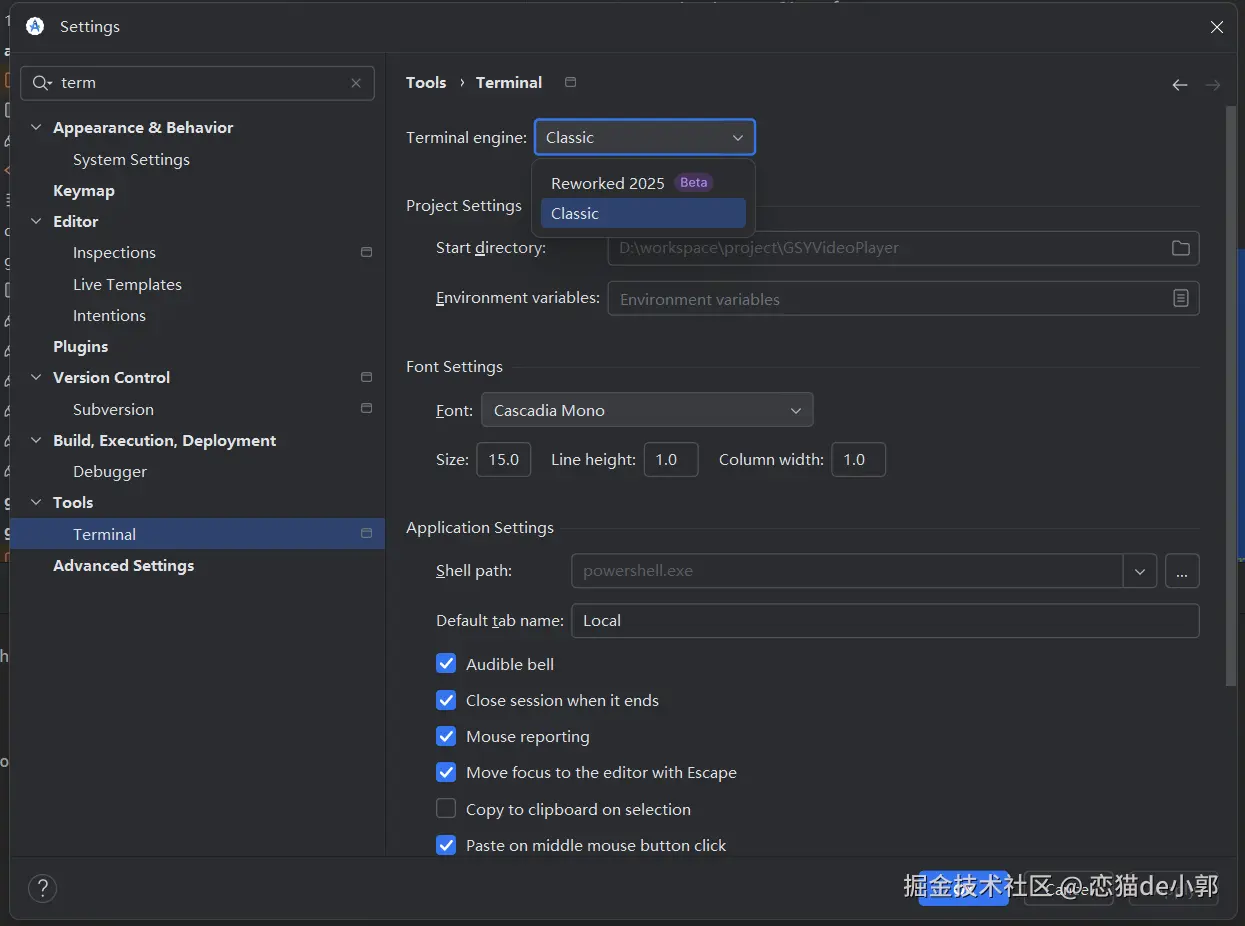1245x926 pixels.
Task: Open the Font dropdown showing Cascadia Mono
Action: point(647,410)
